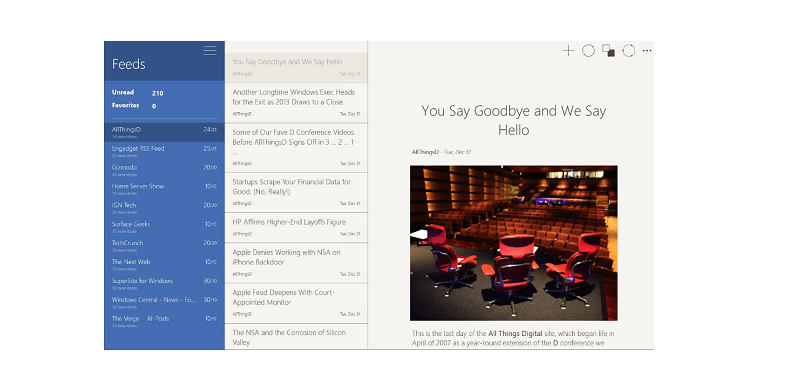Select the Surface Geeks feed

pyautogui.click(x=164, y=226)
